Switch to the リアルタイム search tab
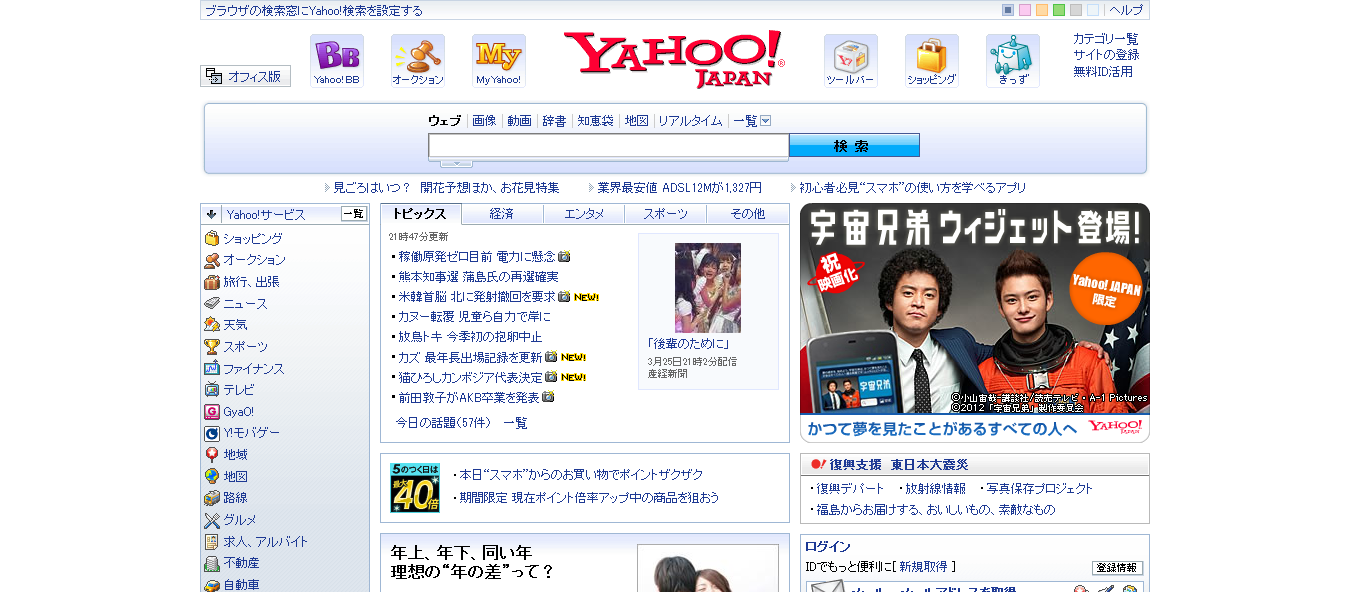The image size is (1349, 592). [690, 121]
